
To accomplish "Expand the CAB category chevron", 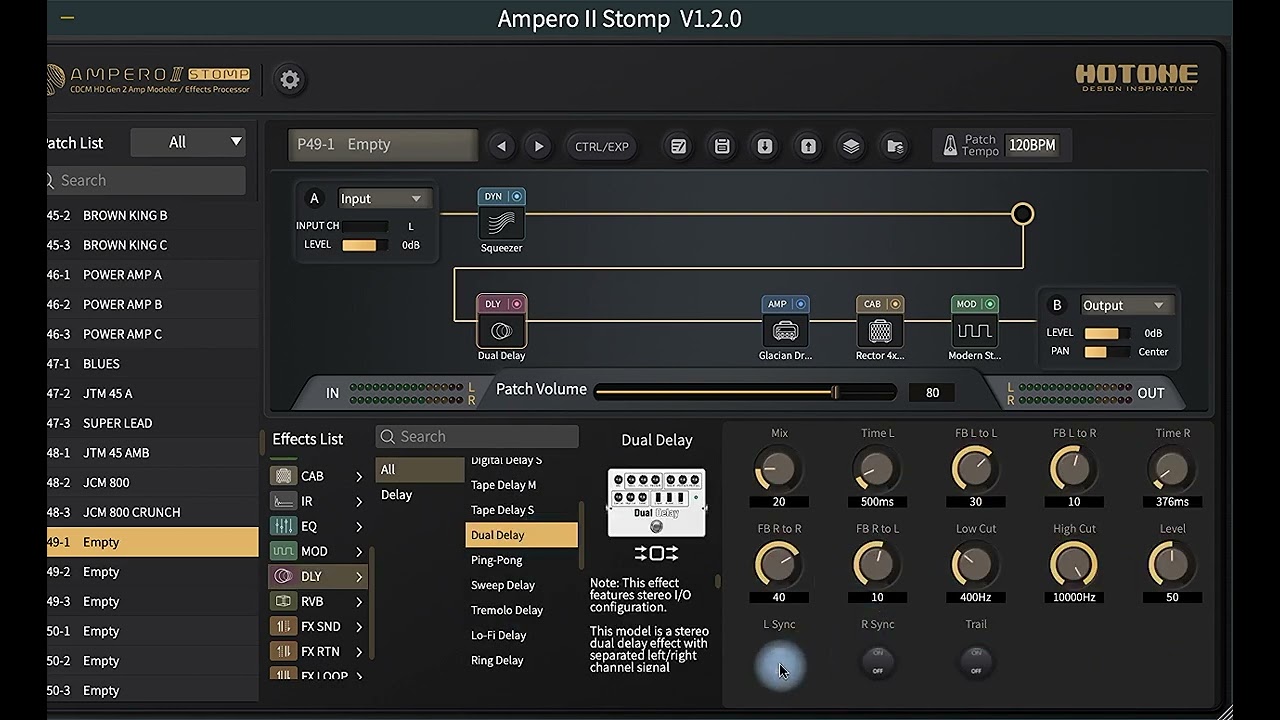I will coord(359,476).
